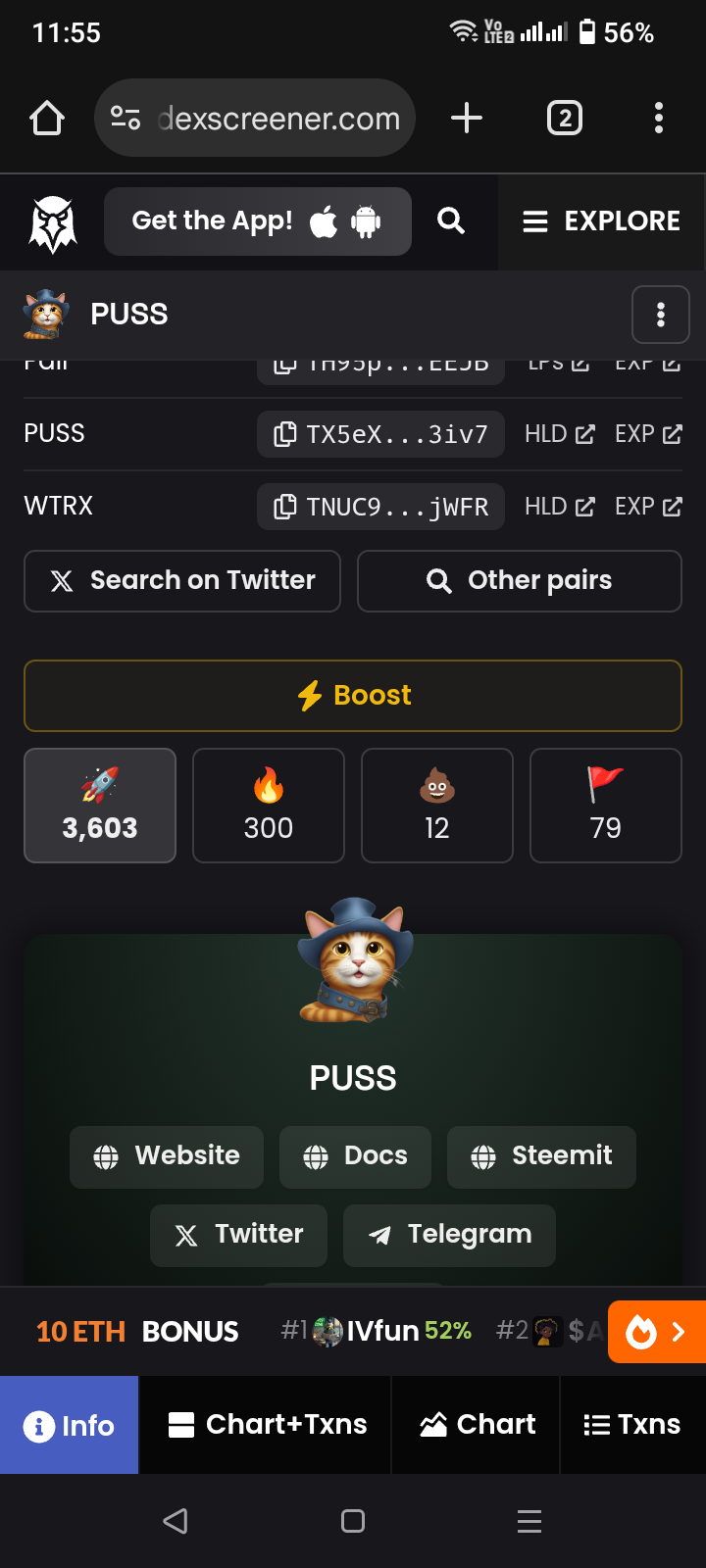Tap the Dexscreener owl logo
Screen dimensions: 706x1568
[x=53, y=222]
